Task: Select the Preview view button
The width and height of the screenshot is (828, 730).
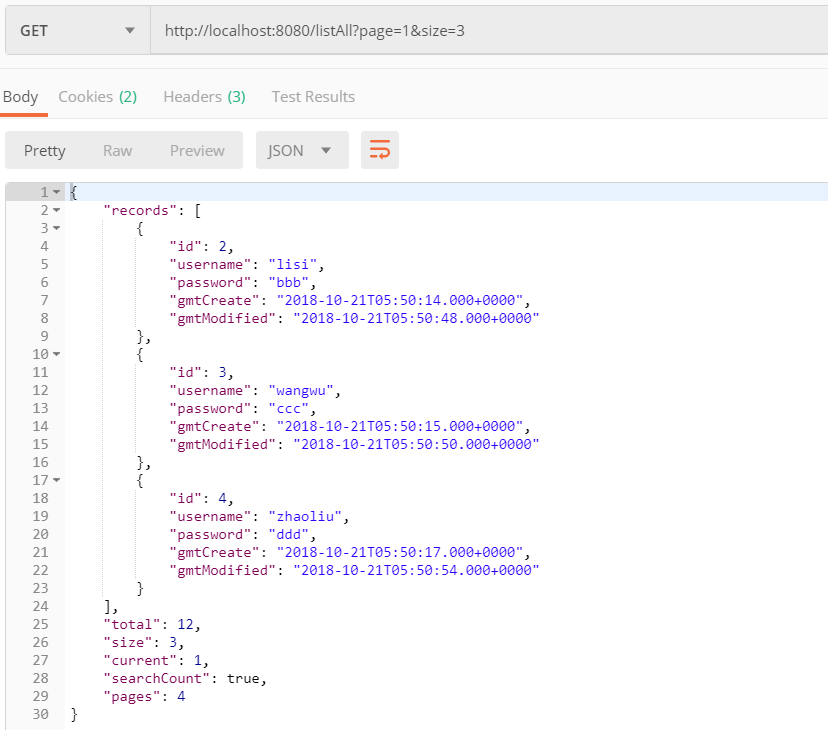Action: click(x=197, y=151)
